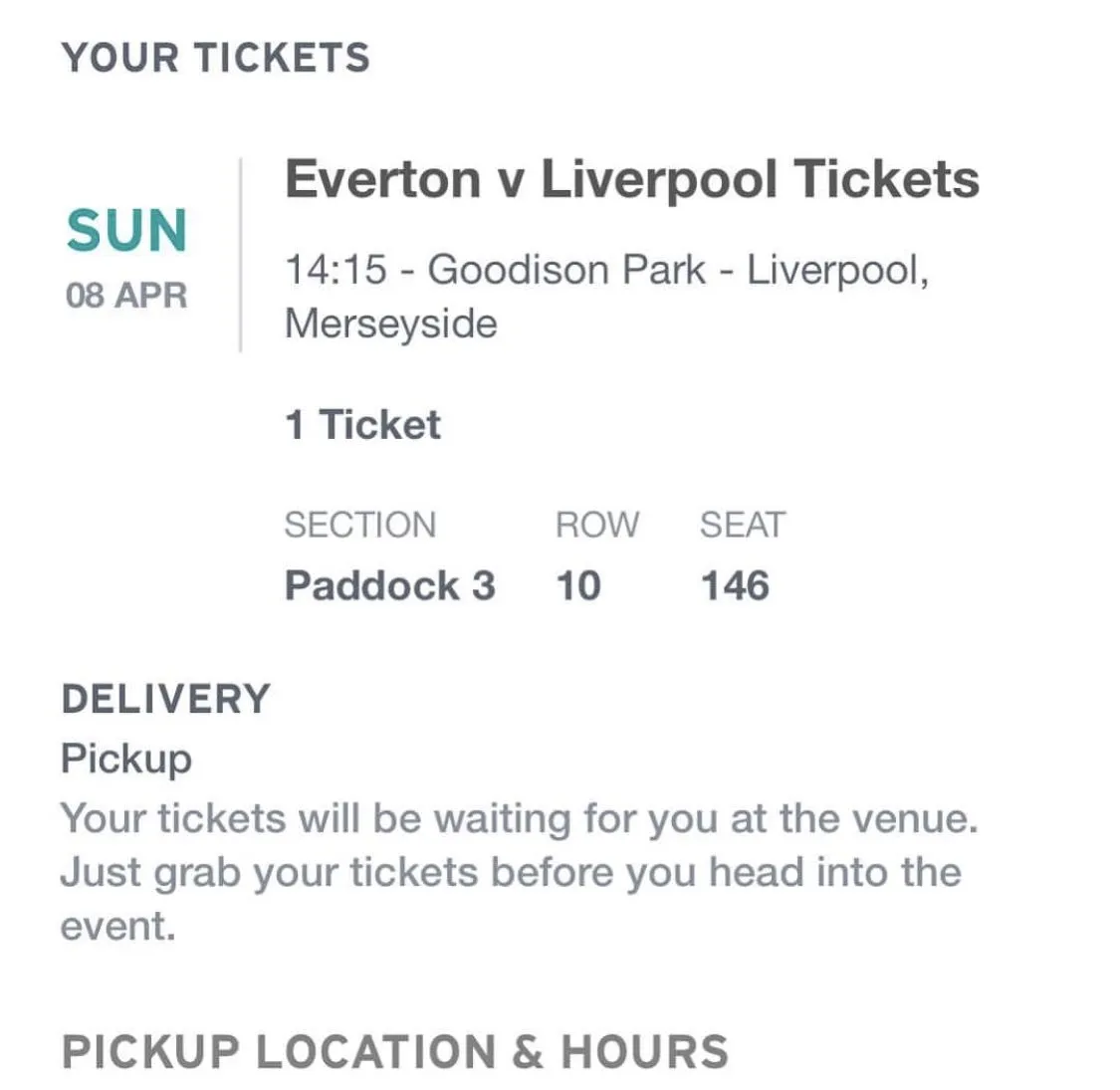Click the vertical divider beside the date

coord(240,255)
